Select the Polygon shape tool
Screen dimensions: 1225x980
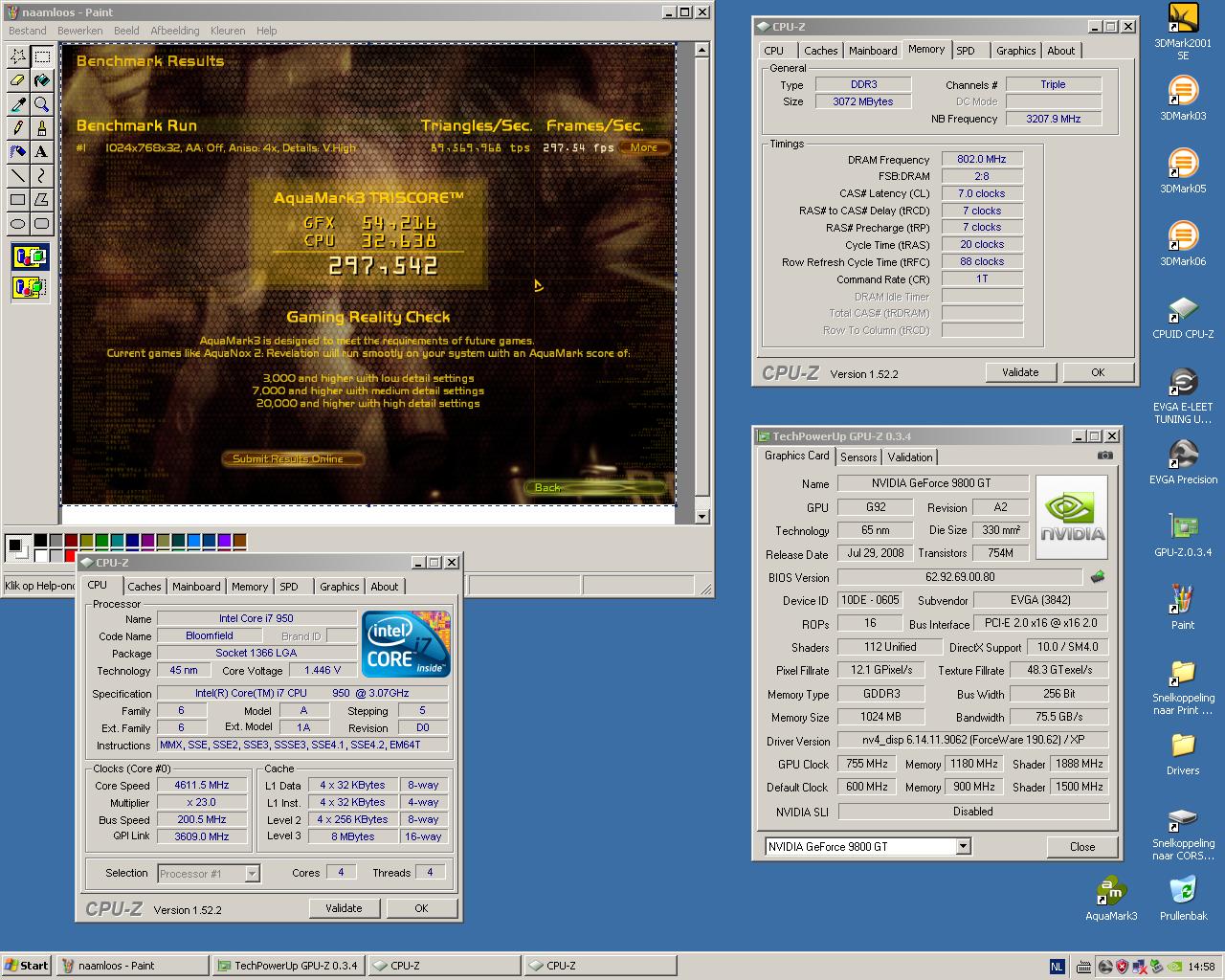(41, 200)
